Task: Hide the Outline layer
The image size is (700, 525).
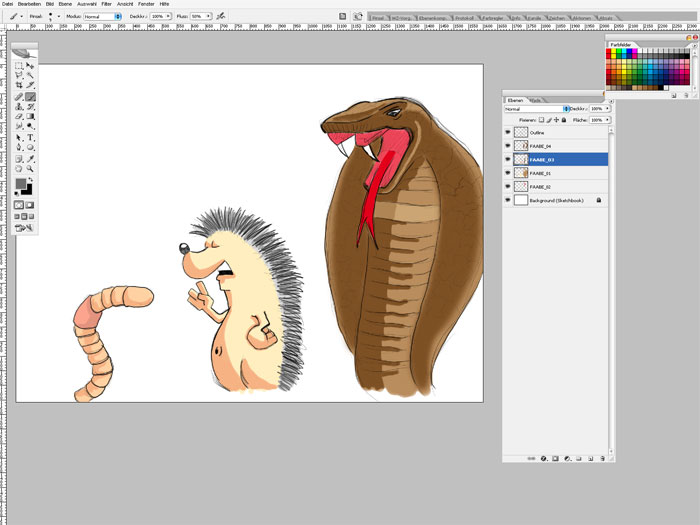Action: tap(508, 131)
